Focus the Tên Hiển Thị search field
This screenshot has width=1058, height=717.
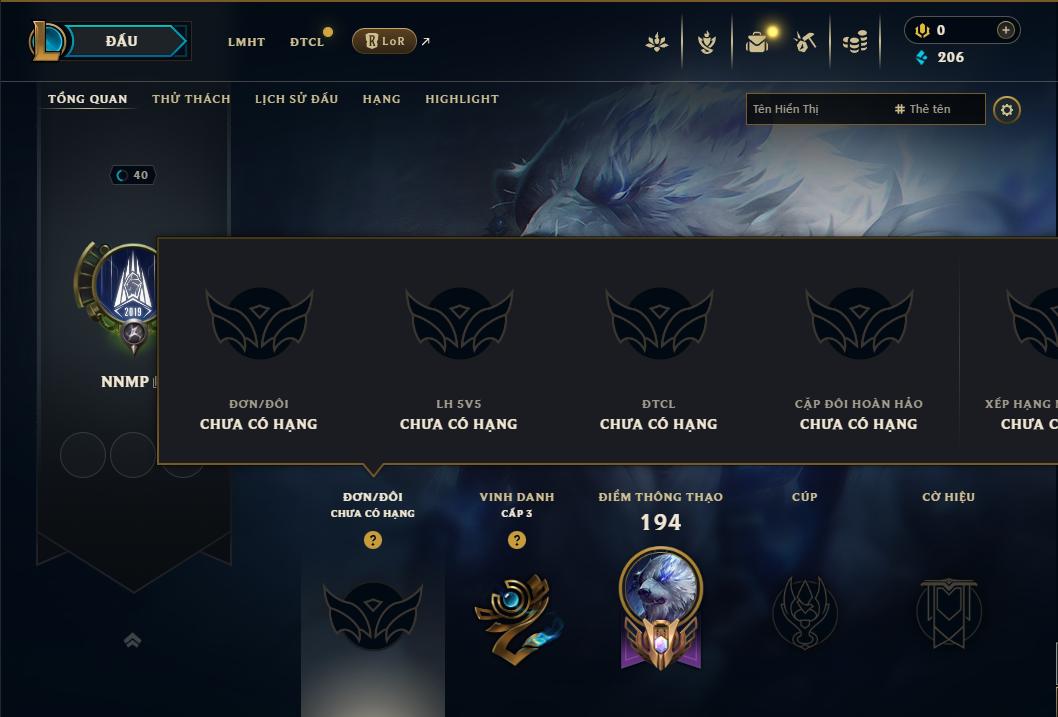(x=816, y=109)
